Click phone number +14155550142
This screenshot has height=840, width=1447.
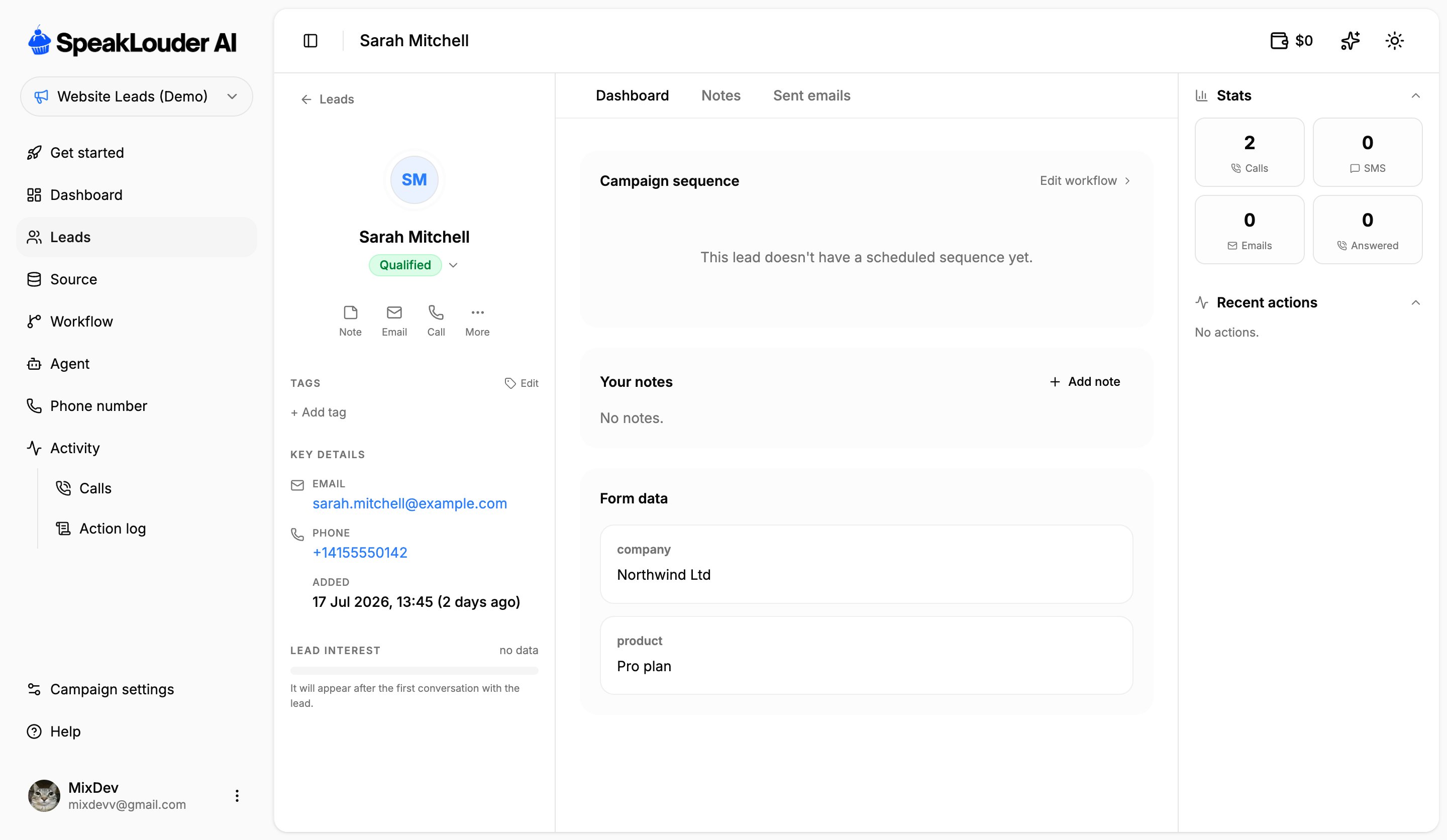pos(359,552)
